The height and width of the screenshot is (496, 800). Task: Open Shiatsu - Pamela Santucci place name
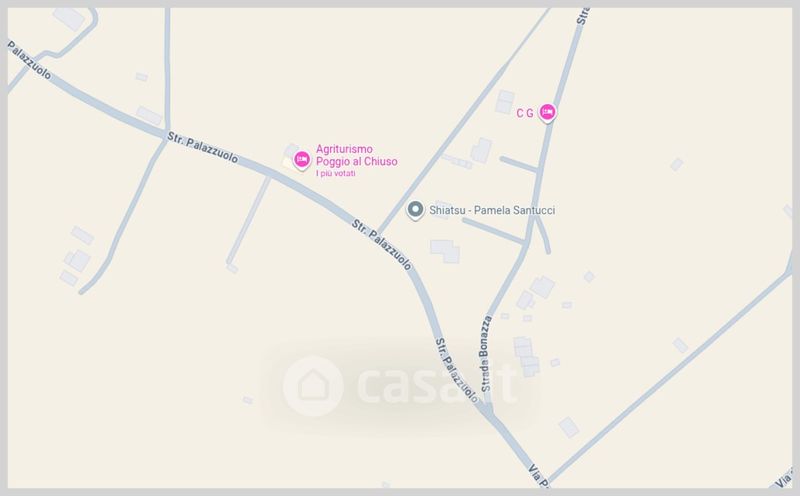(492, 210)
